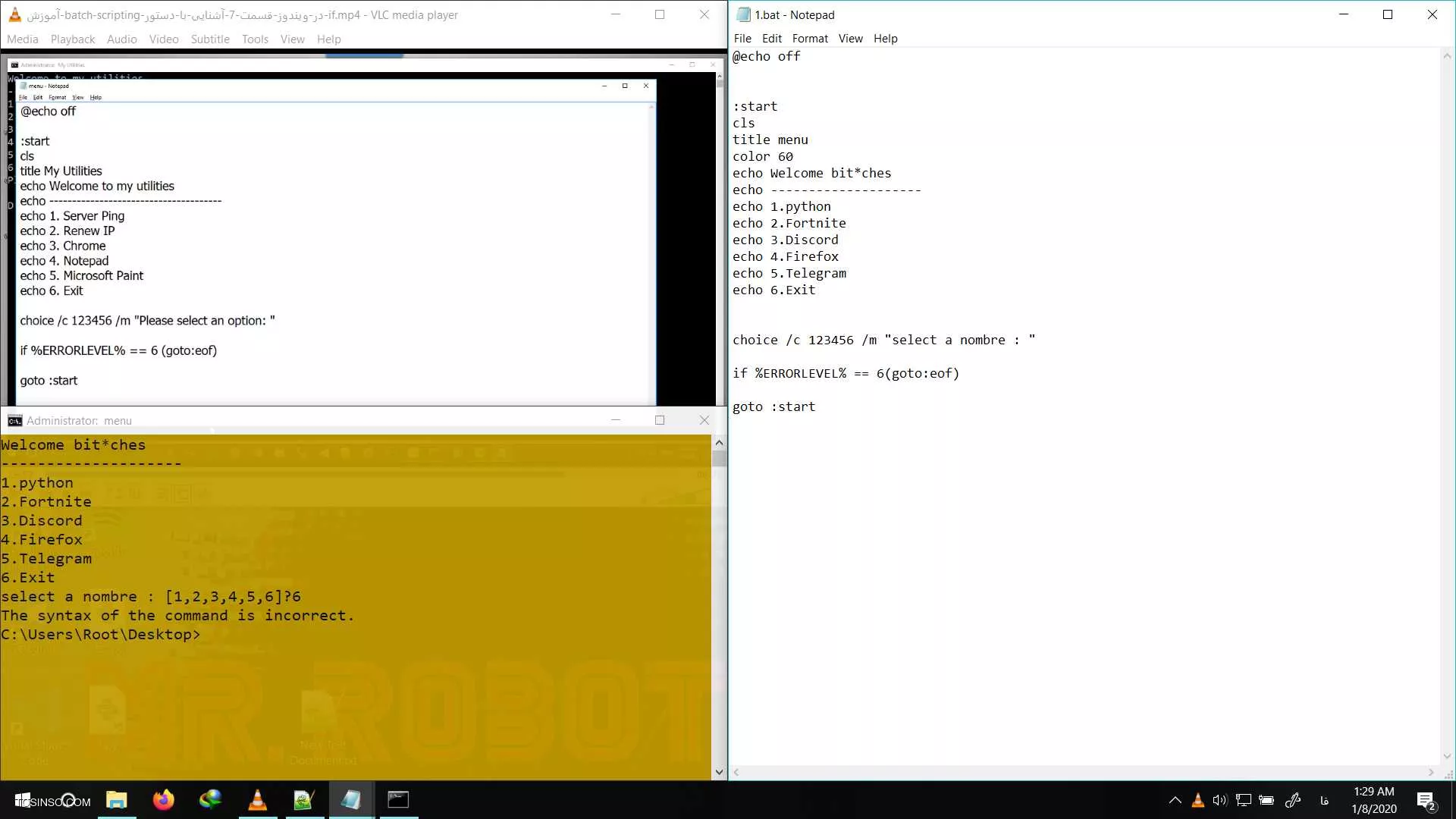Open Edit menu in 1.bat Notepad
This screenshot has width=1456, height=819.
772,38
